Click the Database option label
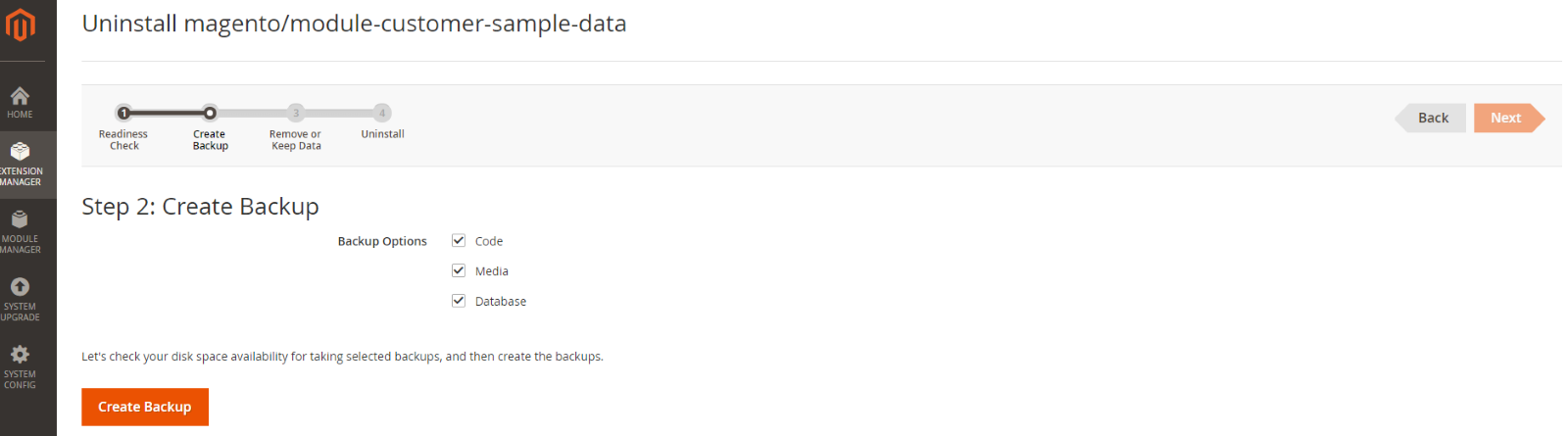This screenshot has width=1568, height=436. (x=501, y=302)
